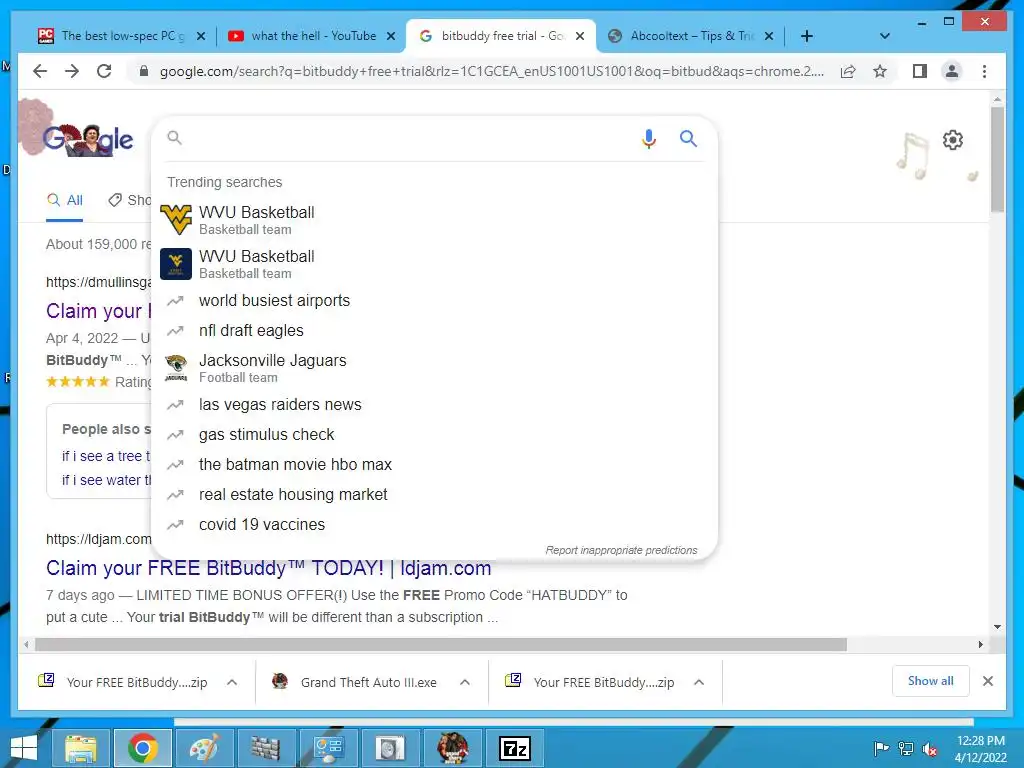
Task: Go forward to the next page
Action: (x=72, y=71)
